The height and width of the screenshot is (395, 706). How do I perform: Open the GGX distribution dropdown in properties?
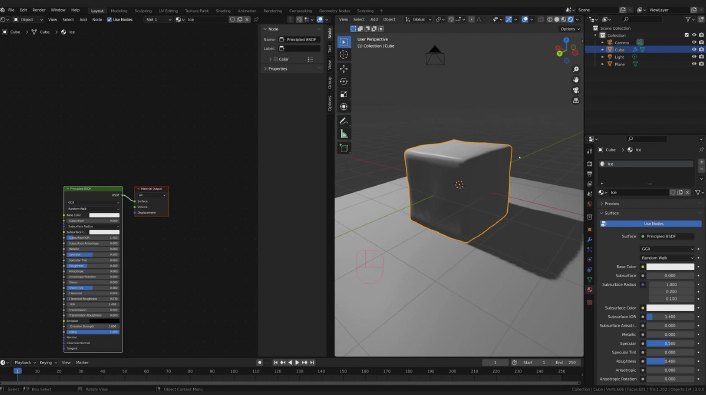click(667, 249)
